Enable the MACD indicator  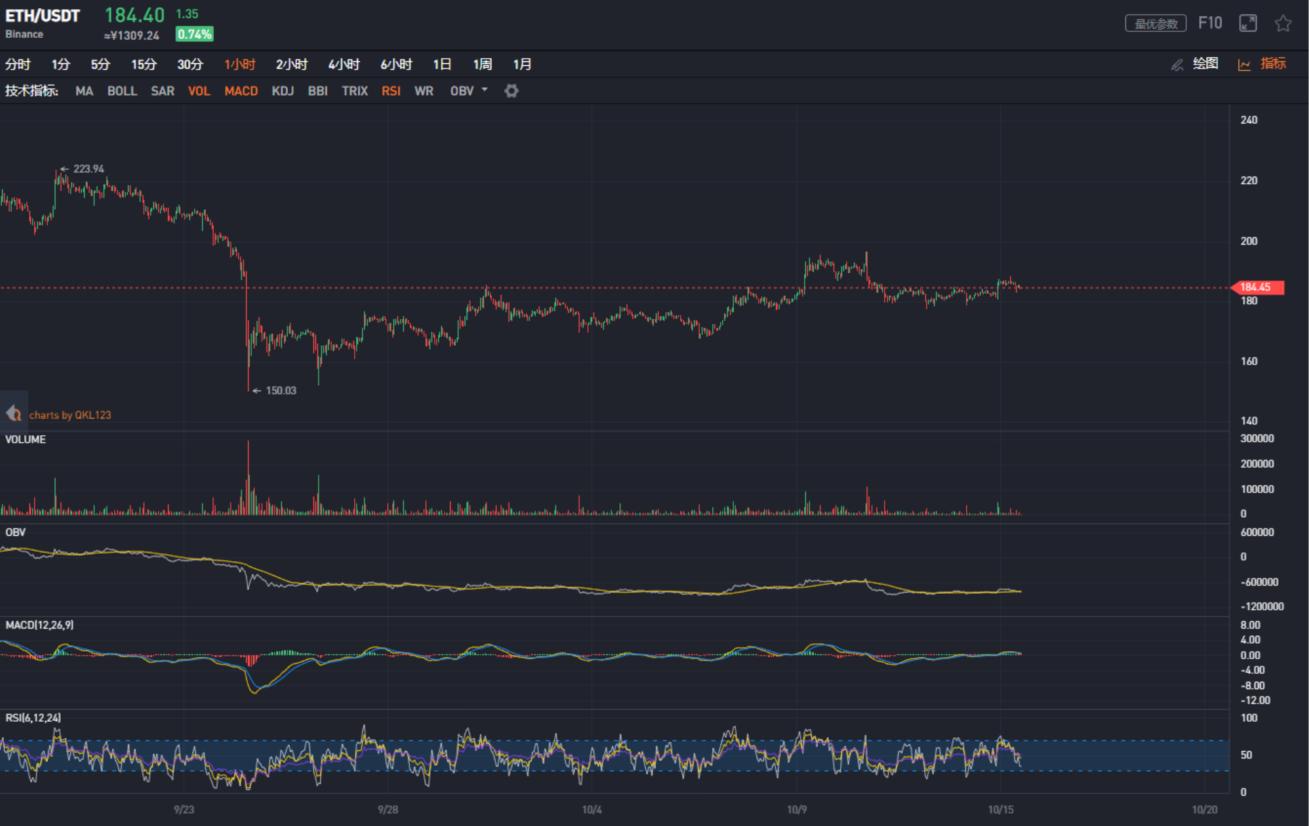241,91
